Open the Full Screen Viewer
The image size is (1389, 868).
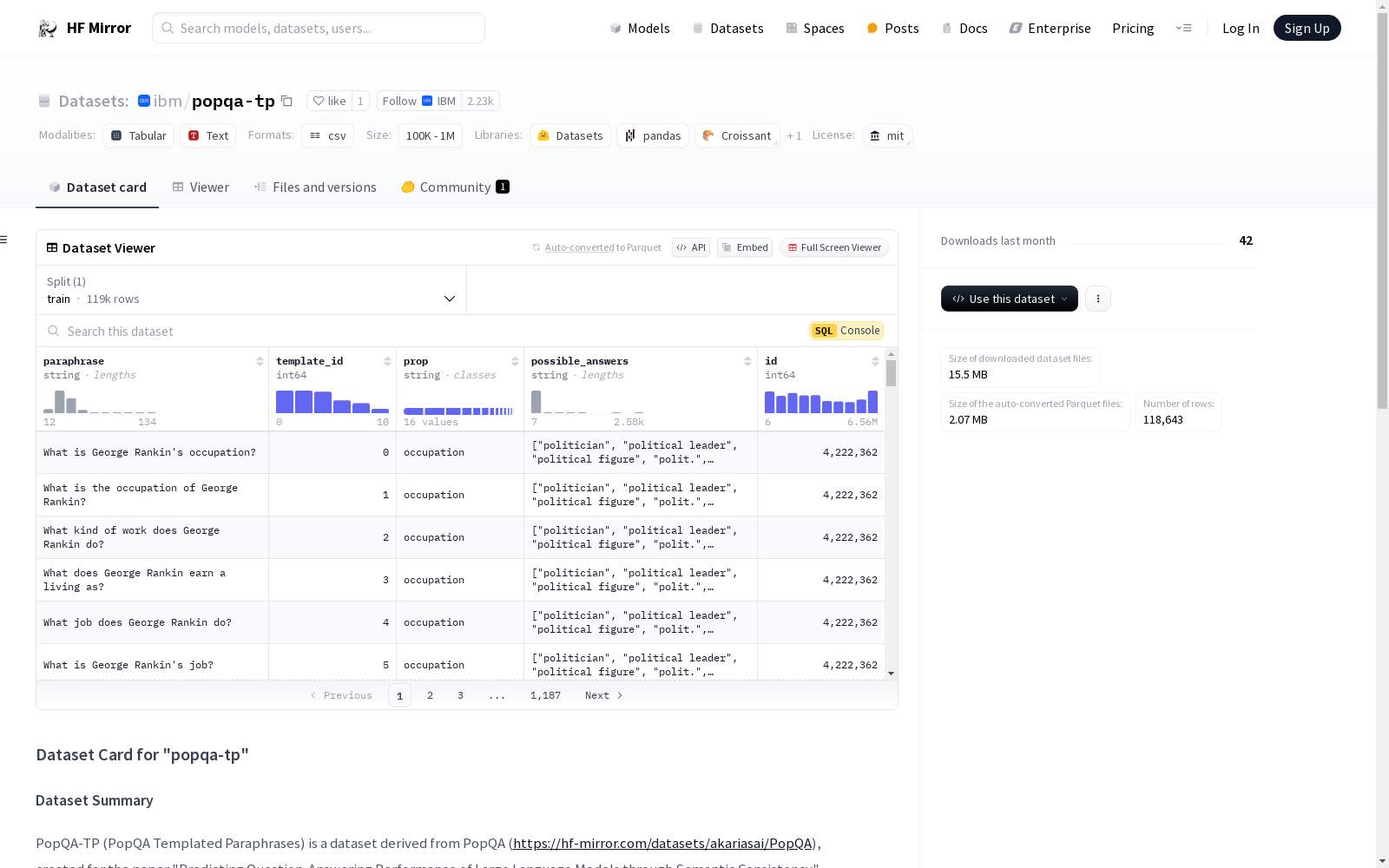[x=833, y=247]
